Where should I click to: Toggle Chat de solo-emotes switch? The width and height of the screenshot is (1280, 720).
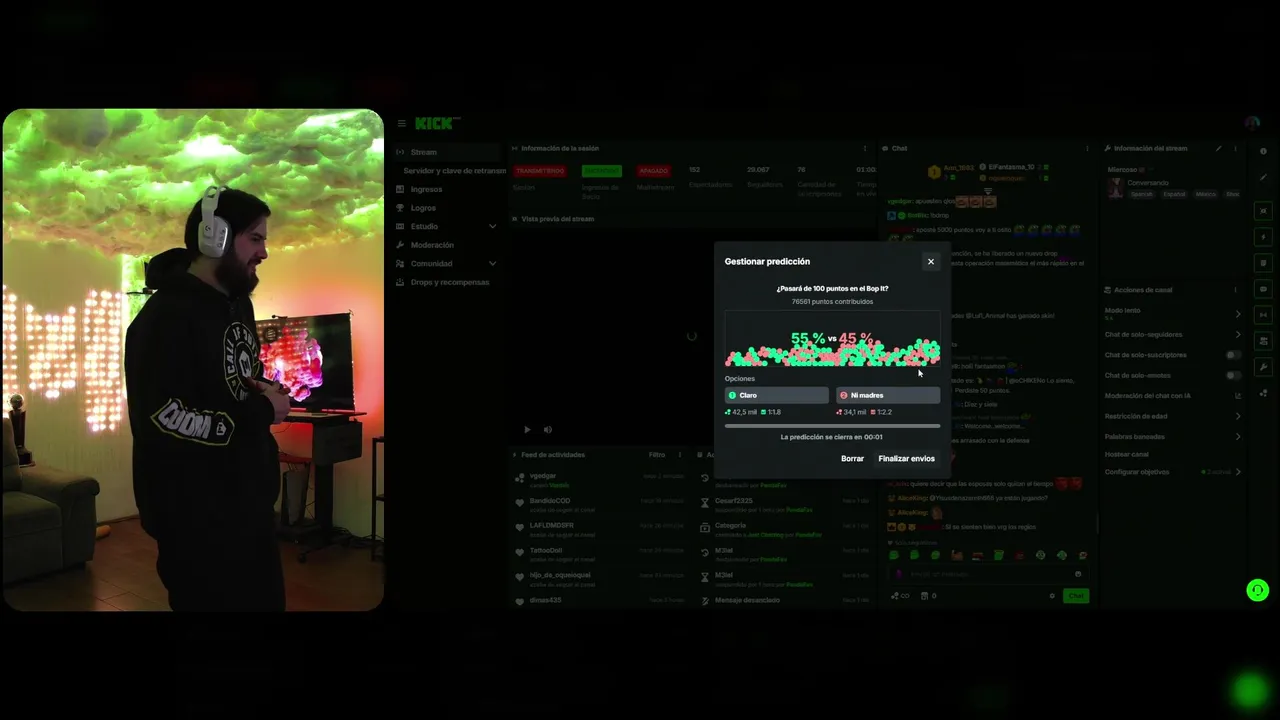[1234, 375]
